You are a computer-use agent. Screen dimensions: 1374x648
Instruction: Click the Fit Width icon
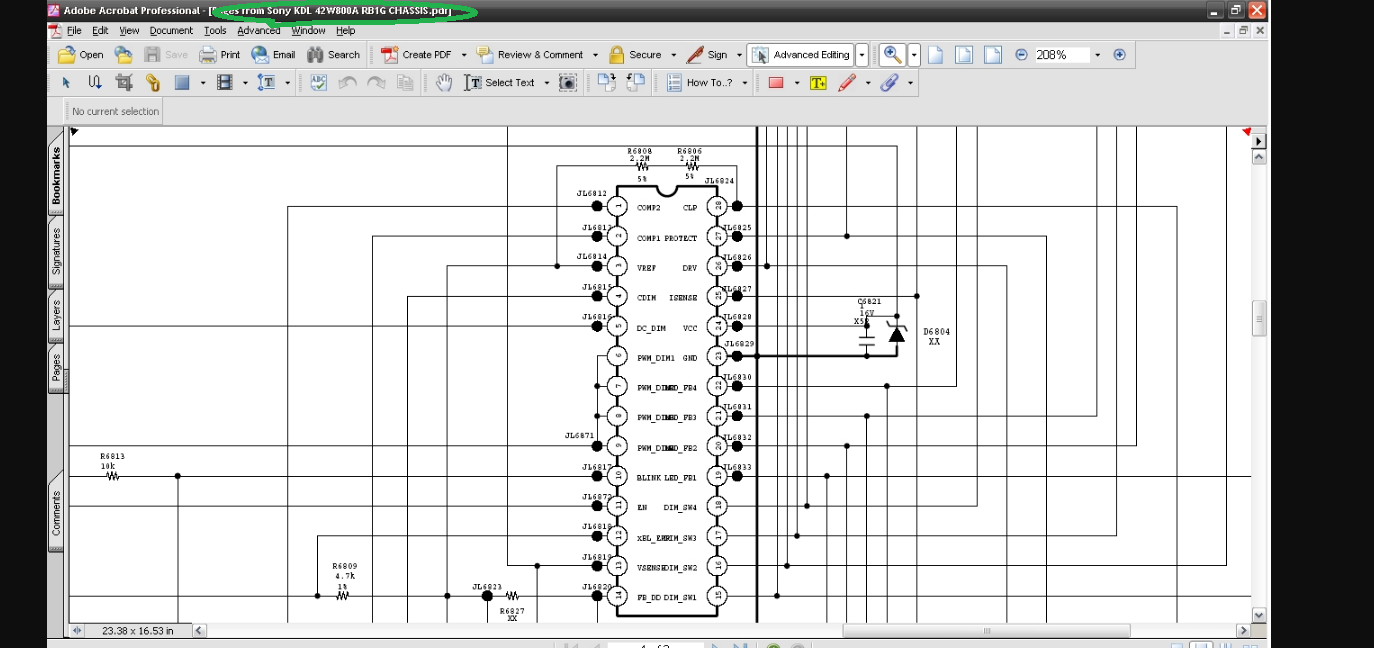(x=992, y=55)
